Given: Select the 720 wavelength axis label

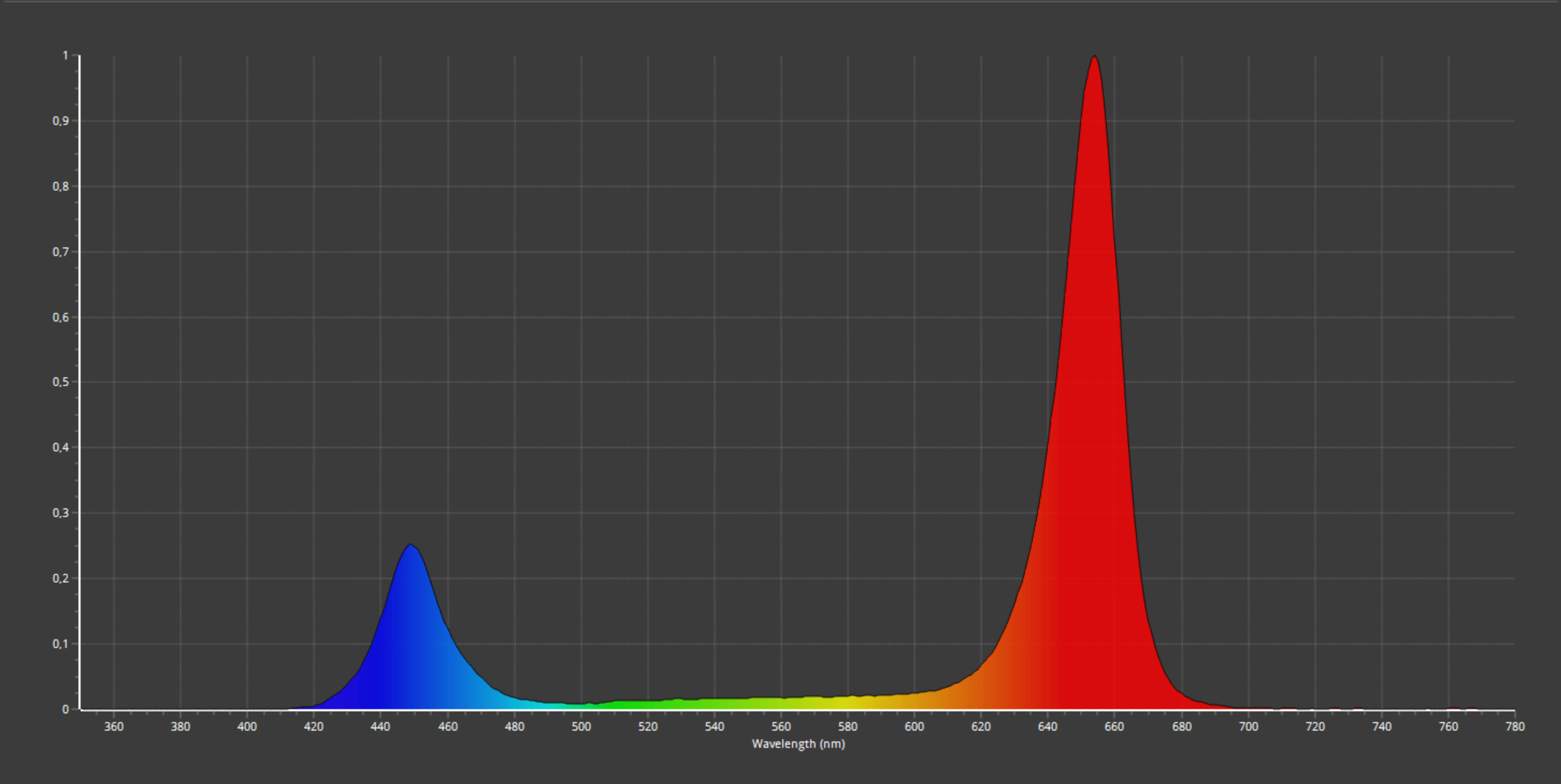Looking at the screenshot, I should (1315, 727).
